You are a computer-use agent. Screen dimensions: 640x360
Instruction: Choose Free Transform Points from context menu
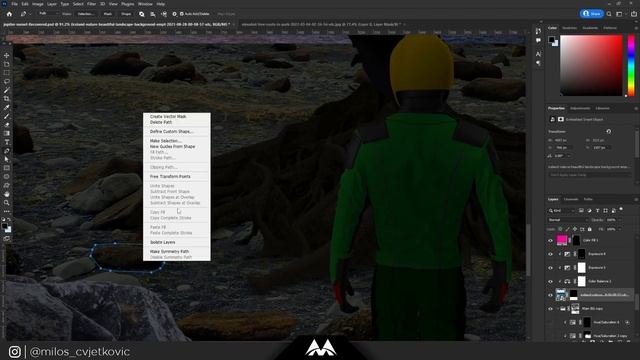coord(170,177)
